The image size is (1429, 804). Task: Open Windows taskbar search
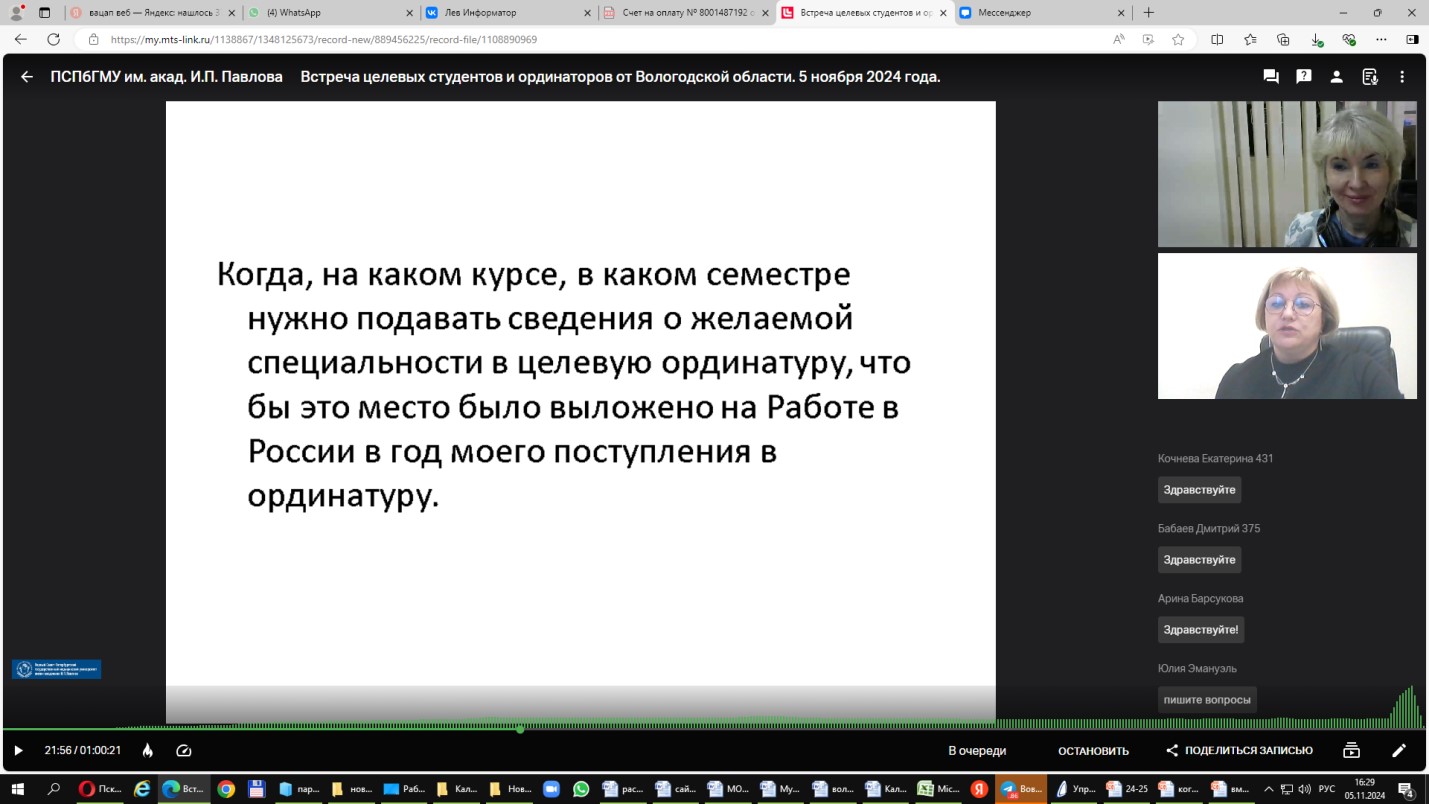[54, 789]
